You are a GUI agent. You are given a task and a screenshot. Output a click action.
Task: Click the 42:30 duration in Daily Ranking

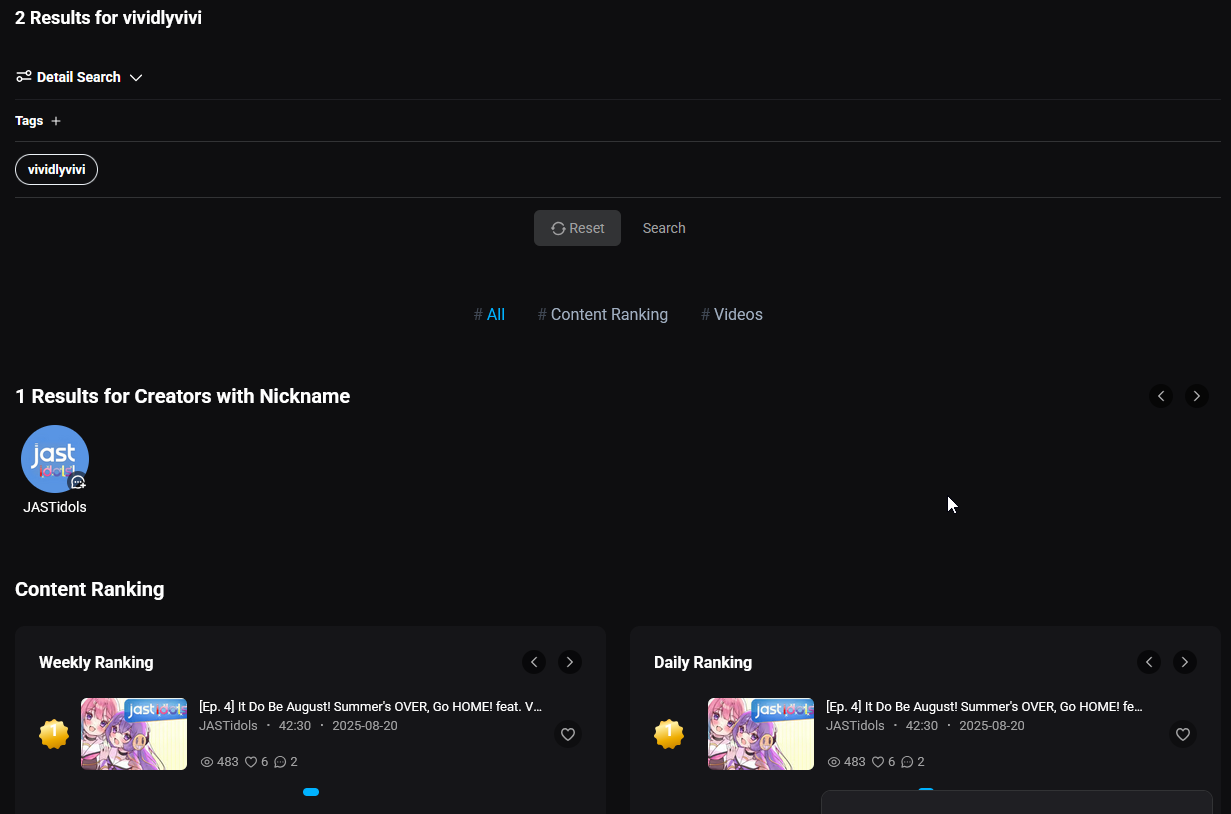tap(922, 726)
